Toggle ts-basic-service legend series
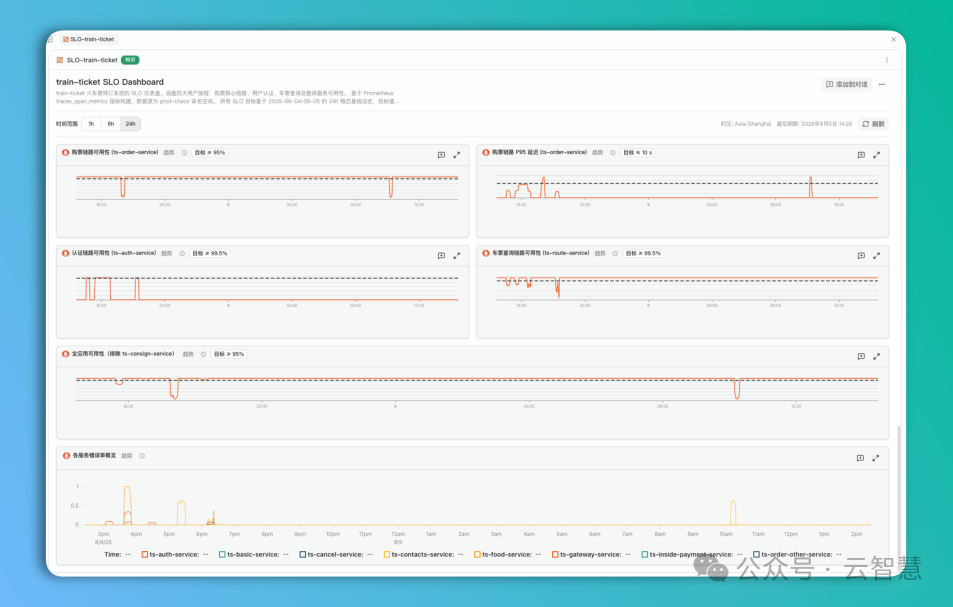This screenshot has width=953, height=607. click(x=253, y=554)
